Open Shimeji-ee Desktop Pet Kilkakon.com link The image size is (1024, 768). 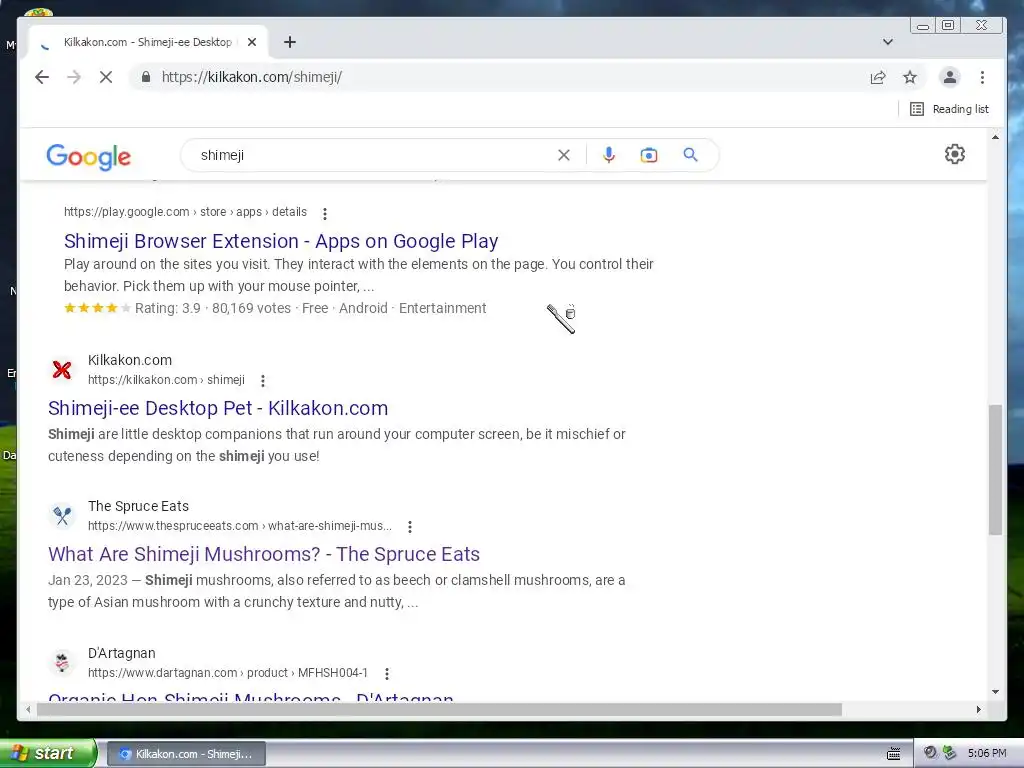click(x=218, y=408)
